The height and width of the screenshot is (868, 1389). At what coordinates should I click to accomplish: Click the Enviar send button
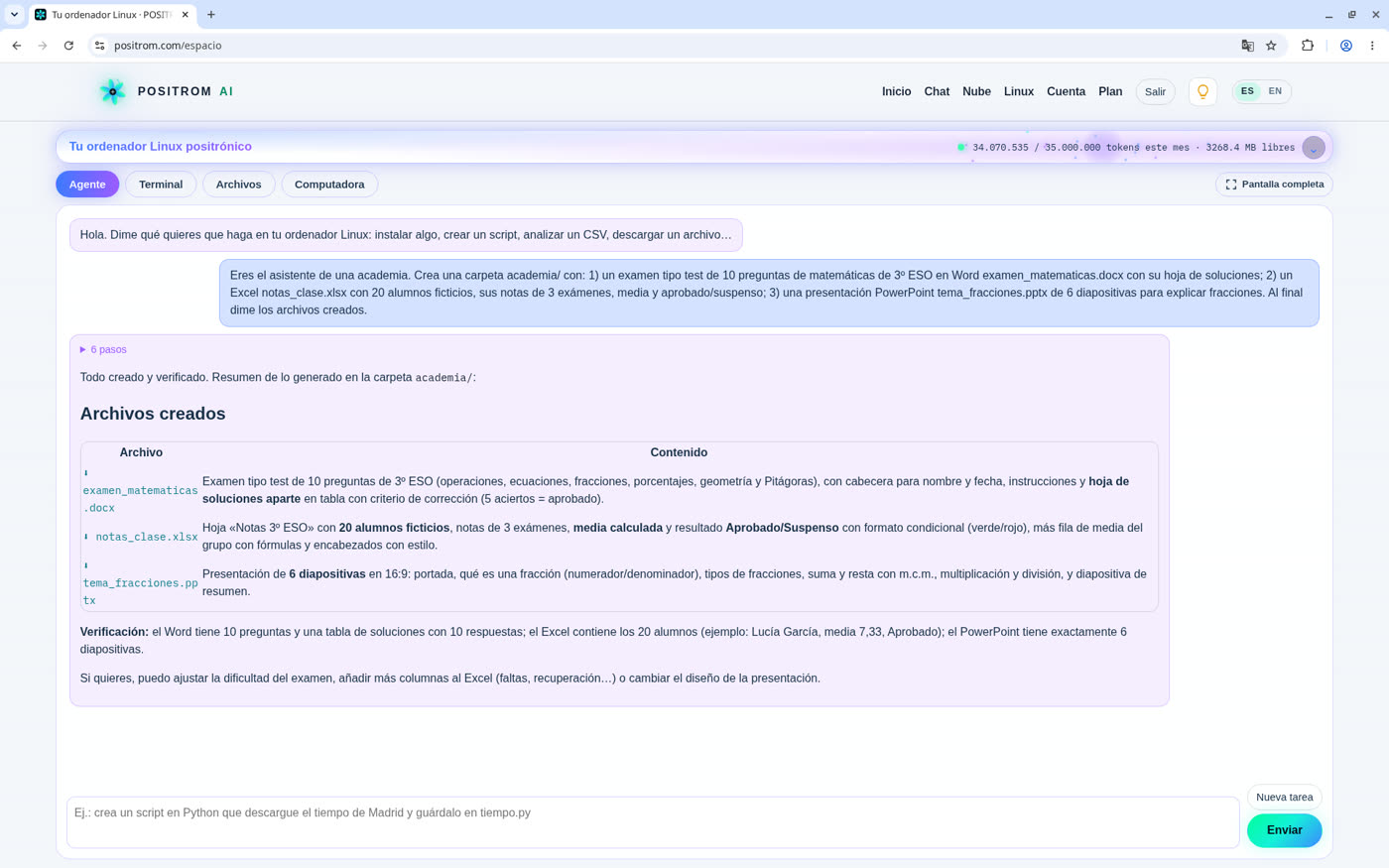tap(1284, 830)
